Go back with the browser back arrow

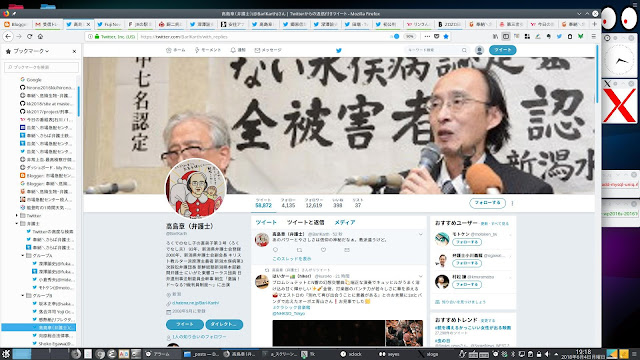pos(8,36)
